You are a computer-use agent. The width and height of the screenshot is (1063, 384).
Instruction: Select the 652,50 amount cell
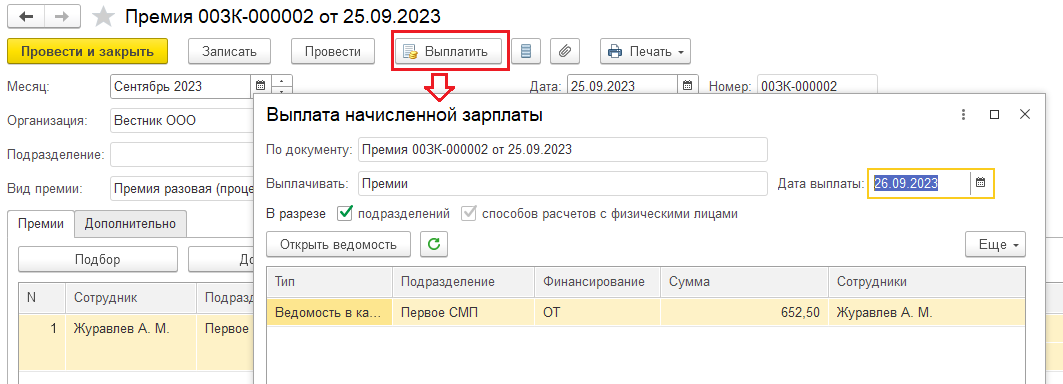pyautogui.click(x=745, y=313)
